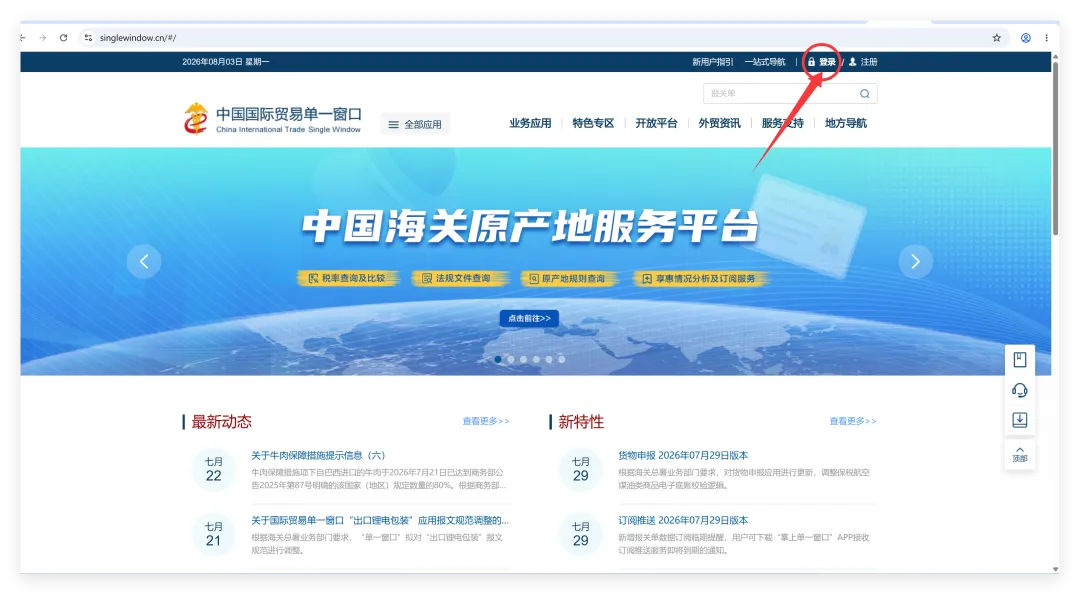Click the address bar URL singlewindow.cn
The height and width of the screenshot is (595, 1080).
(x=138, y=38)
